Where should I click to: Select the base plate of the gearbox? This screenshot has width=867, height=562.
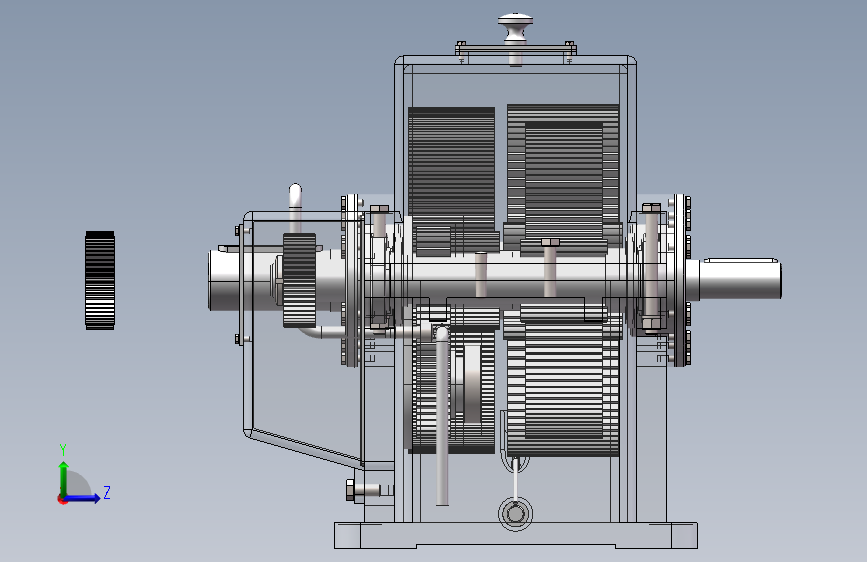point(516,535)
